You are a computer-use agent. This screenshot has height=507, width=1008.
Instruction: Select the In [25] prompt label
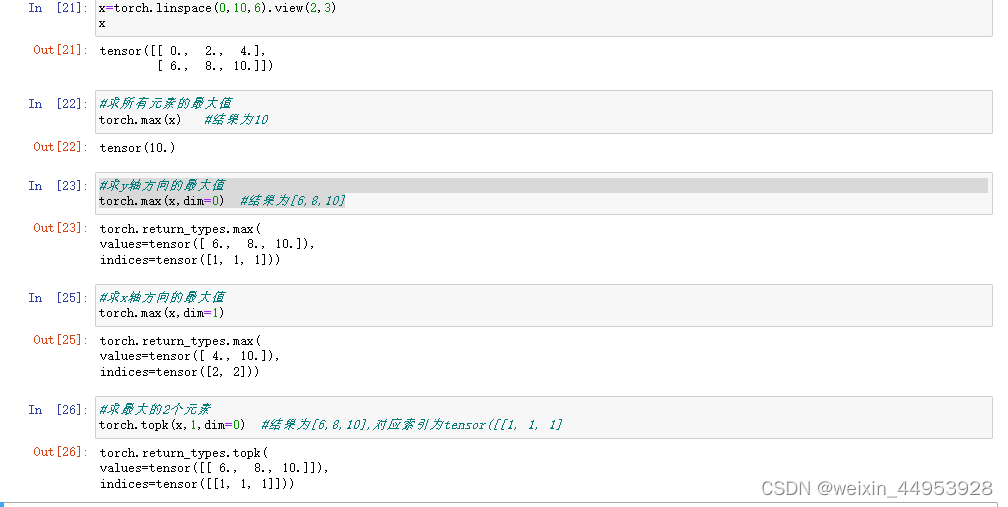(58, 298)
